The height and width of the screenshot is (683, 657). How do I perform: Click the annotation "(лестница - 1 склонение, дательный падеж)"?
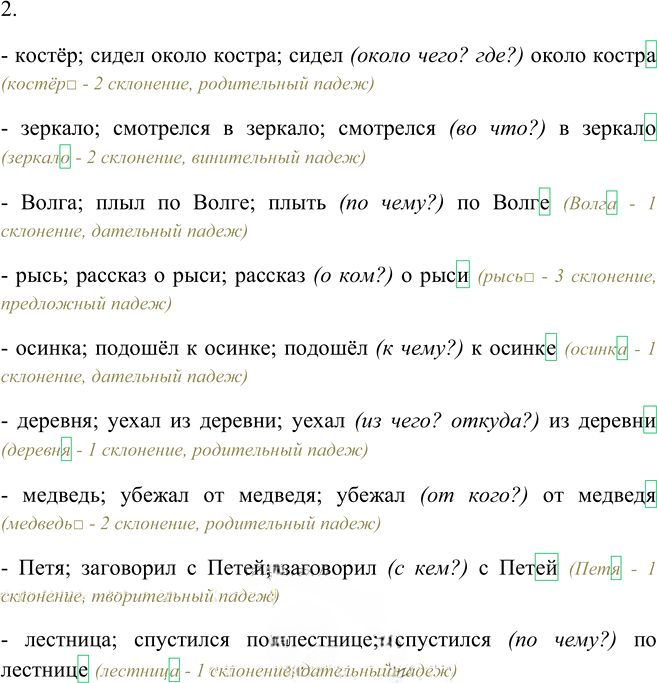[276, 671]
